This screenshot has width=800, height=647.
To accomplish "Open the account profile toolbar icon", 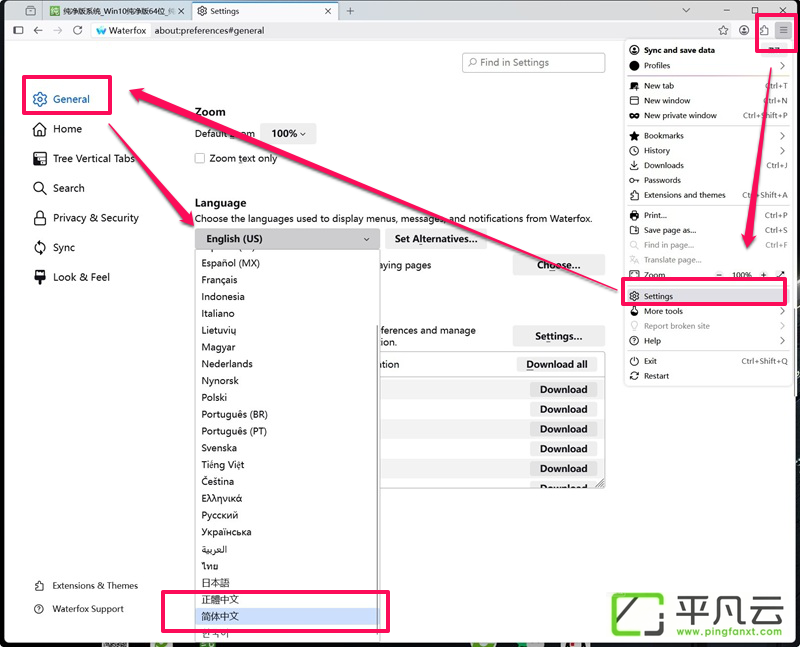I will [x=744, y=30].
